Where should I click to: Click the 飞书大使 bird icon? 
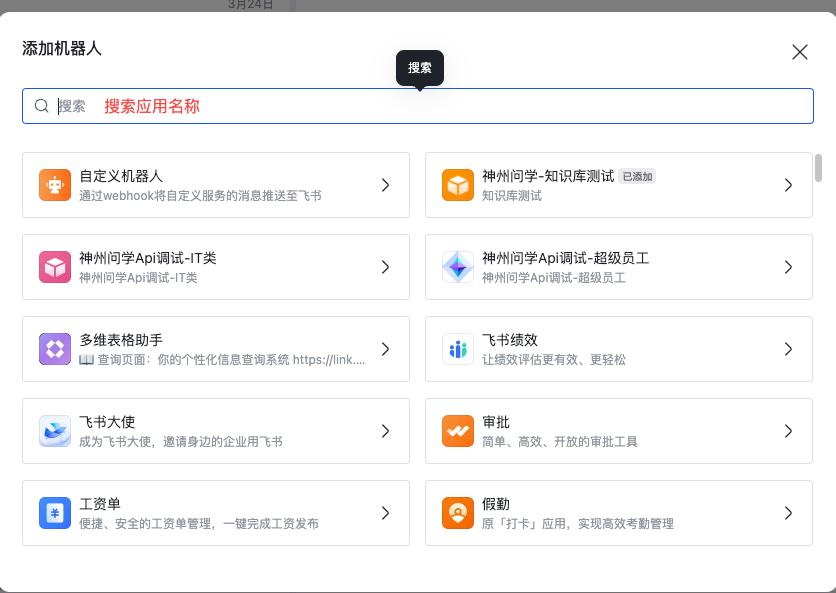click(55, 431)
